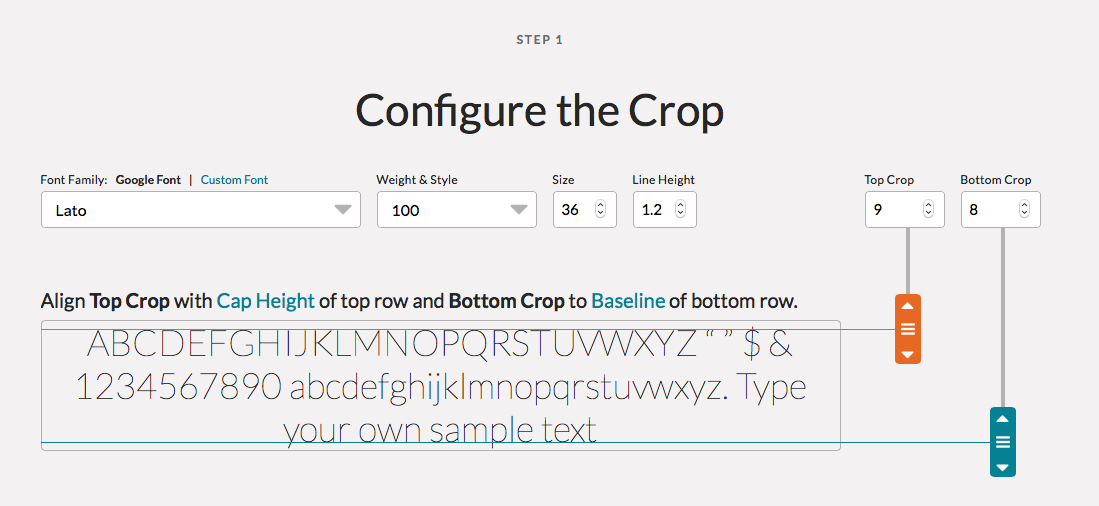Select the Google Font option
Image resolution: width=1099 pixels, height=506 pixels.
(x=148, y=179)
